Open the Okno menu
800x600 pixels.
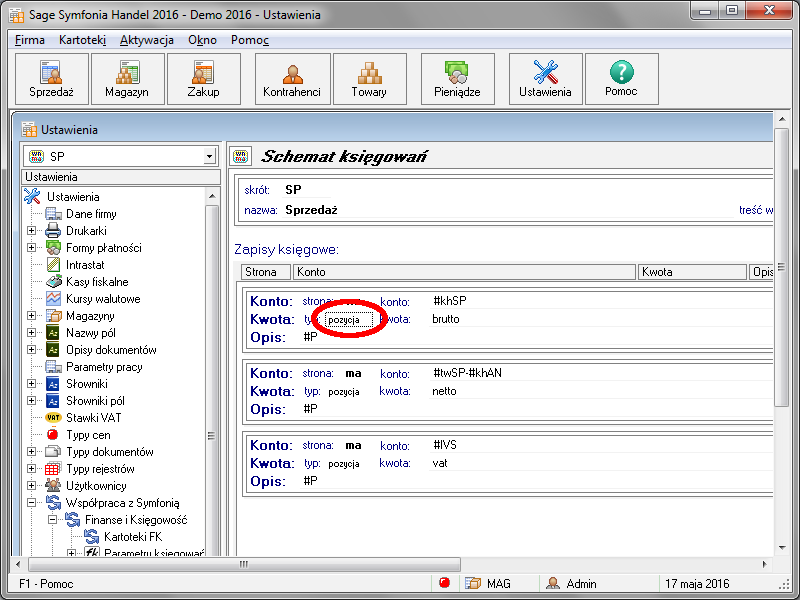202,40
